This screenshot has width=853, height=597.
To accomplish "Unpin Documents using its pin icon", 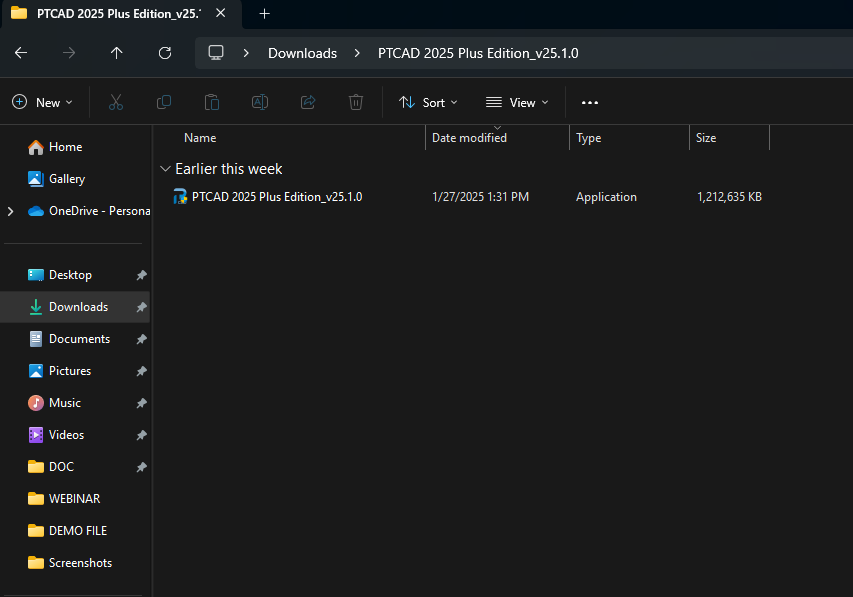I will [x=141, y=340].
